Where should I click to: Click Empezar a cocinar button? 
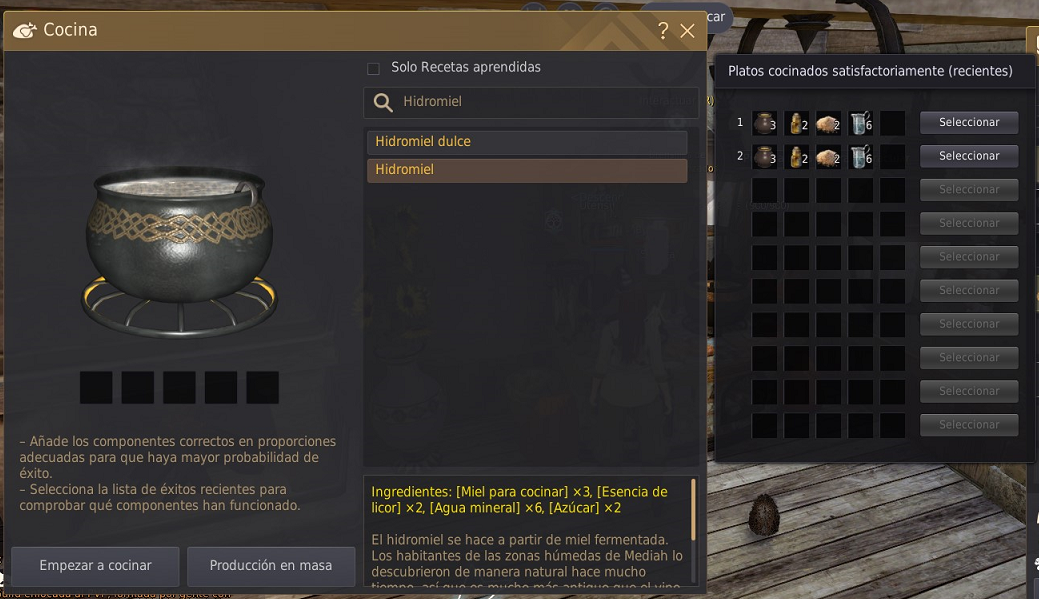95,566
